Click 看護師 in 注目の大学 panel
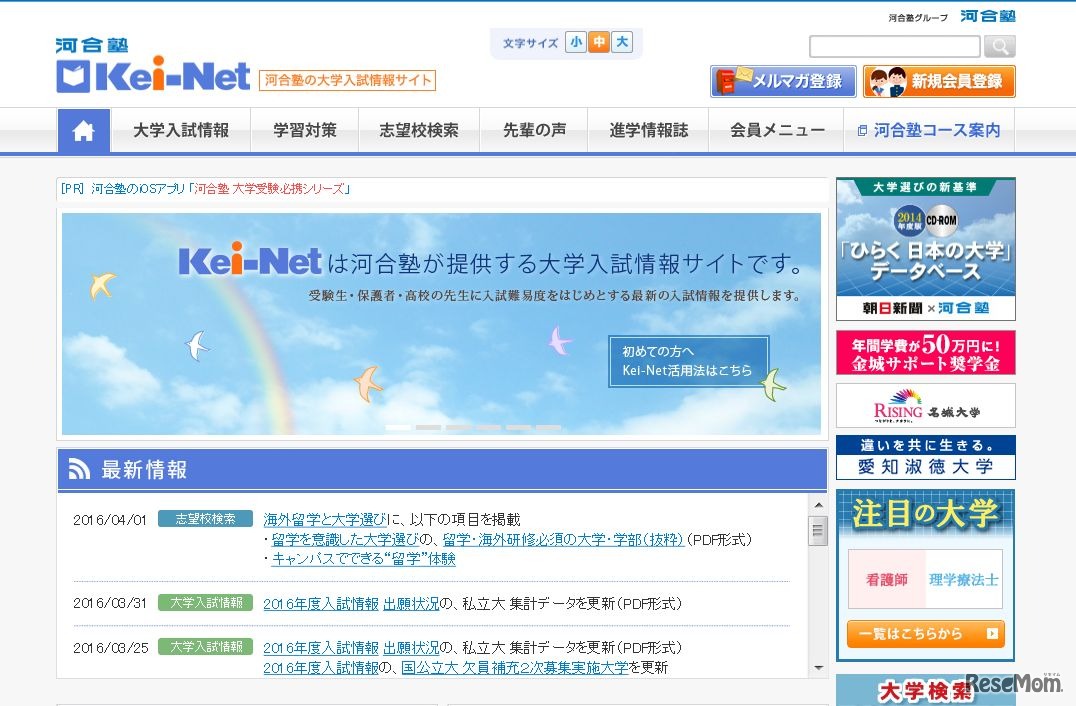 (x=887, y=579)
